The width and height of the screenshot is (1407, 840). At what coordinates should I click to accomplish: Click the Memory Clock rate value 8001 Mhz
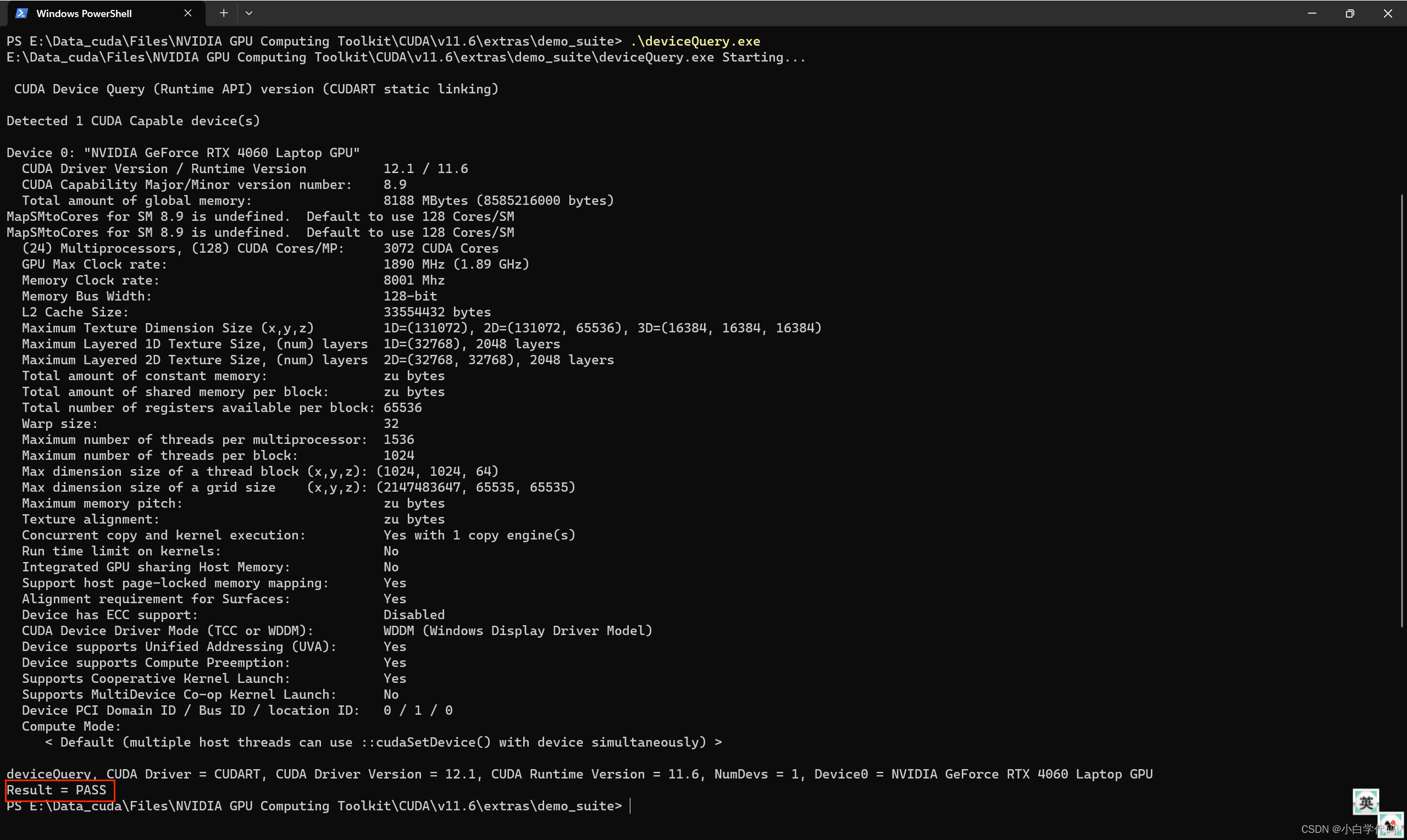(414, 280)
